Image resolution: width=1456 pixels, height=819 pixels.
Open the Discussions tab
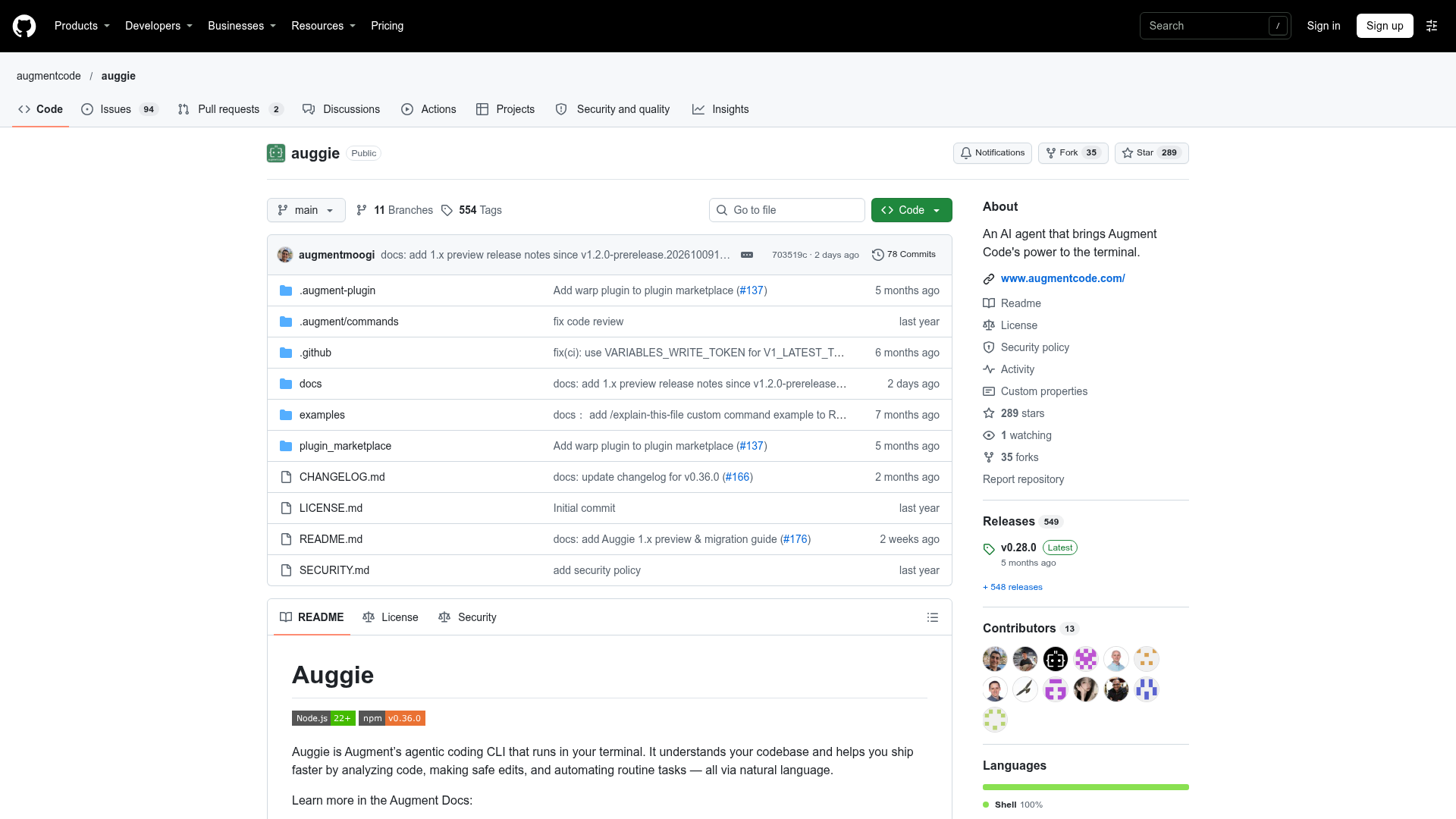341,109
